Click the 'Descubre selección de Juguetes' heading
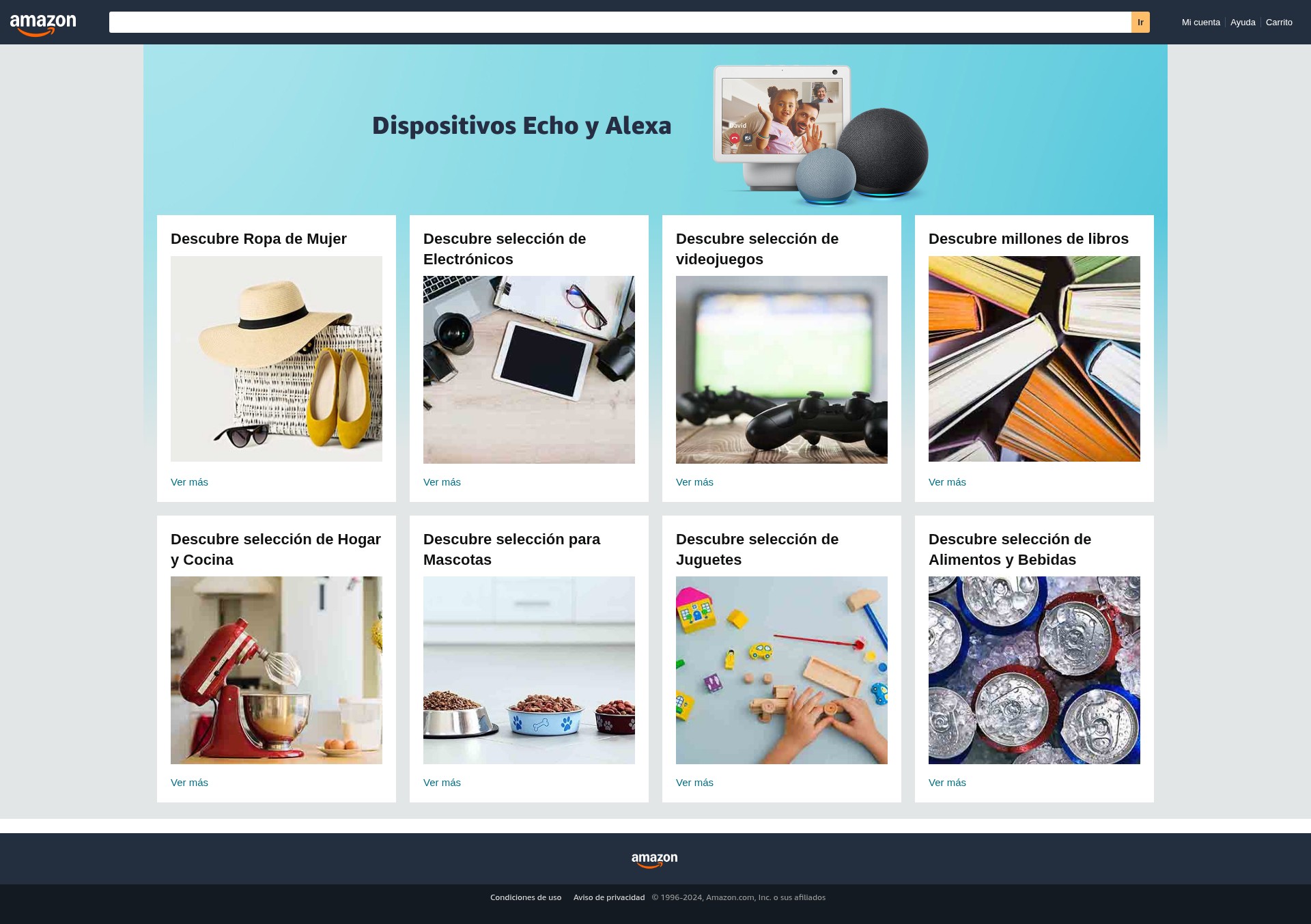This screenshot has width=1311, height=924. point(757,550)
